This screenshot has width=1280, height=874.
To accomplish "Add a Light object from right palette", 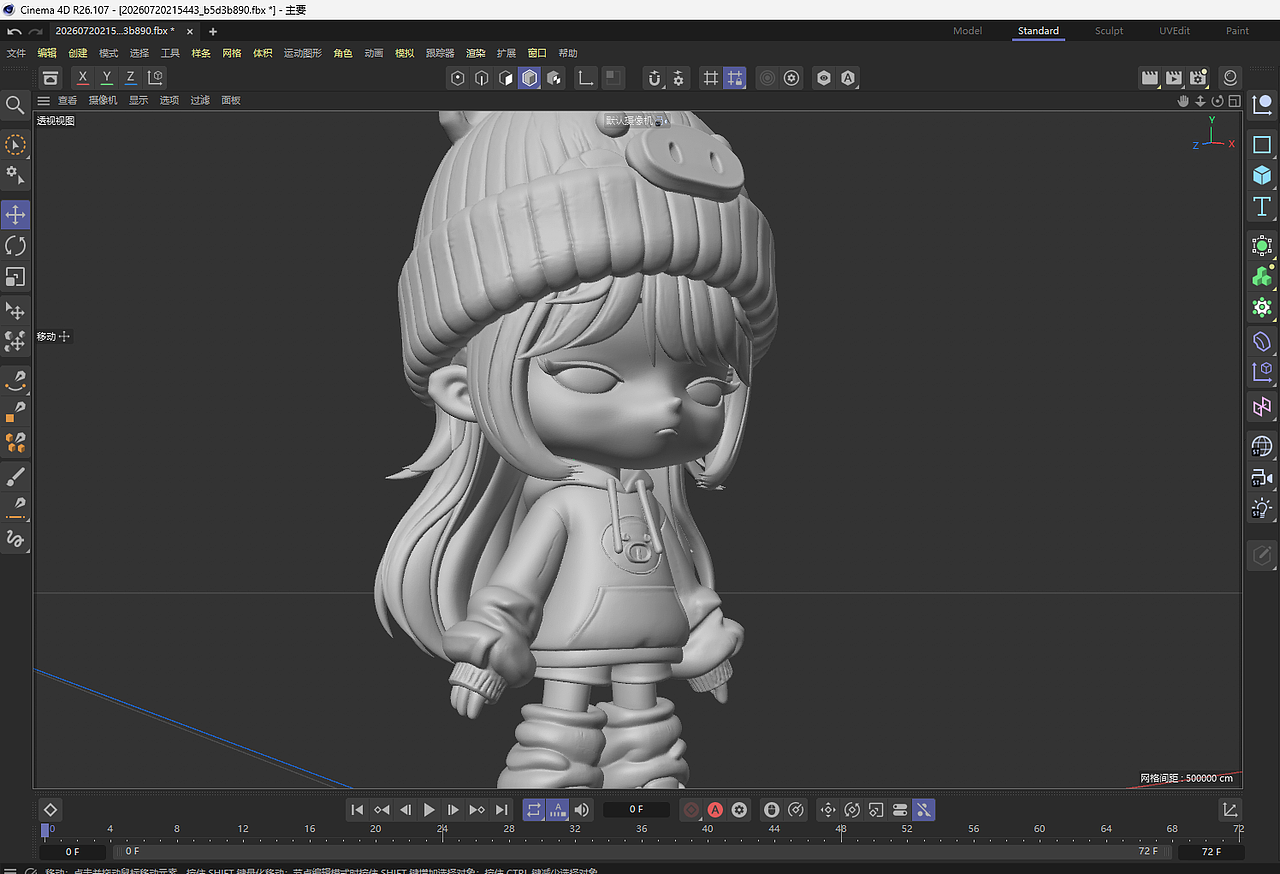I will [x=1262, y=509].
